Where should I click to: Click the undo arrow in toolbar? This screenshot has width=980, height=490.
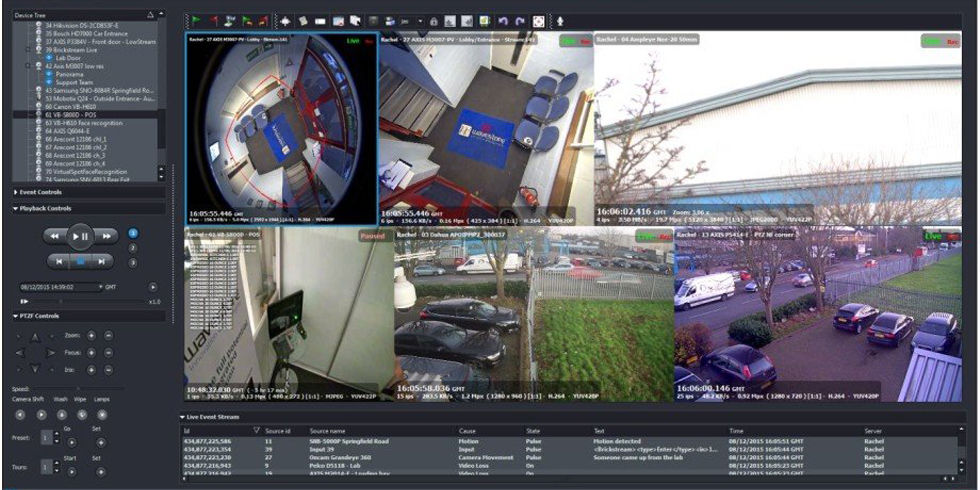(502, 21)
